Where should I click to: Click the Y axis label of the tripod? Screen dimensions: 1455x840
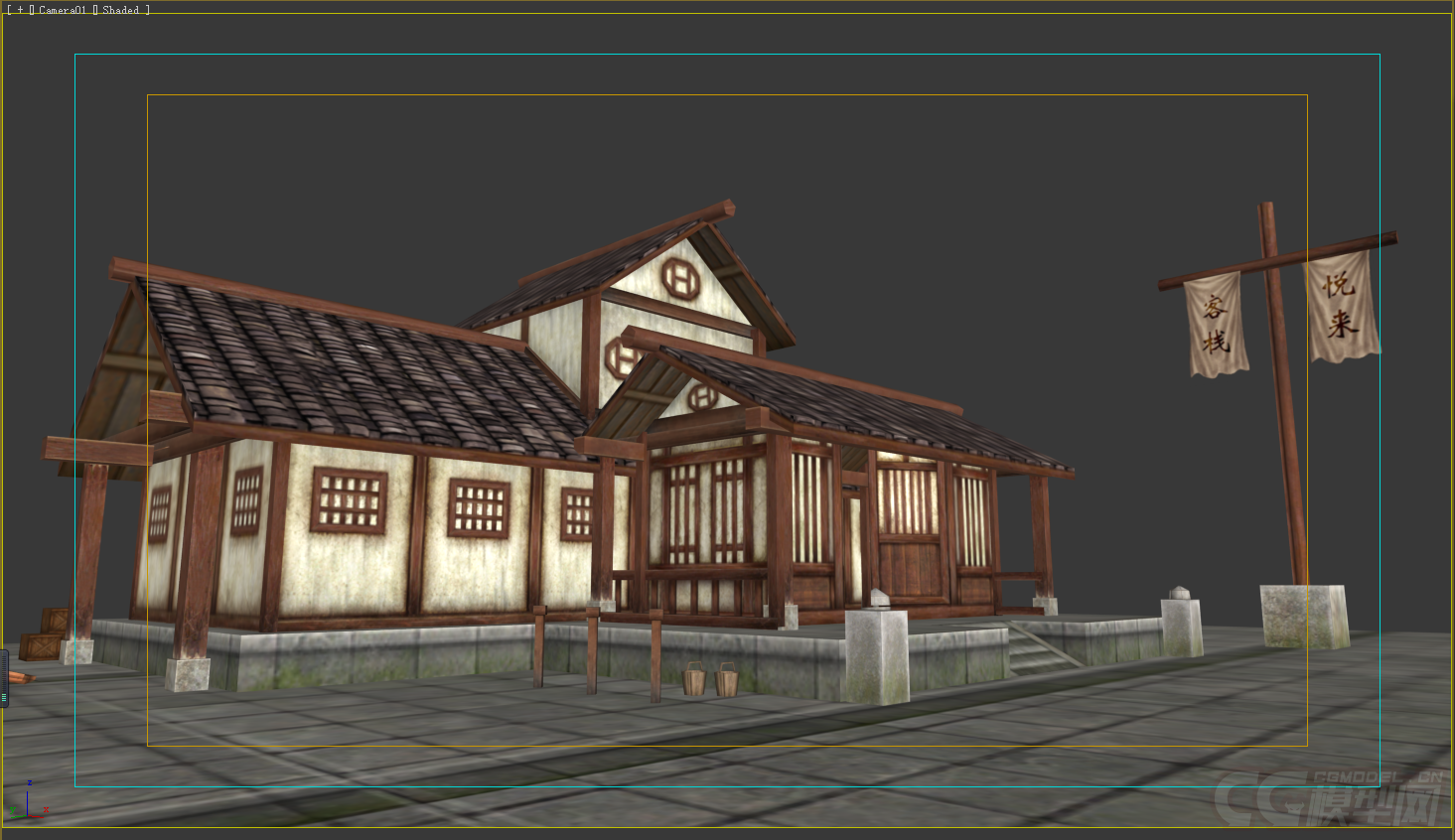pos(12,810)
